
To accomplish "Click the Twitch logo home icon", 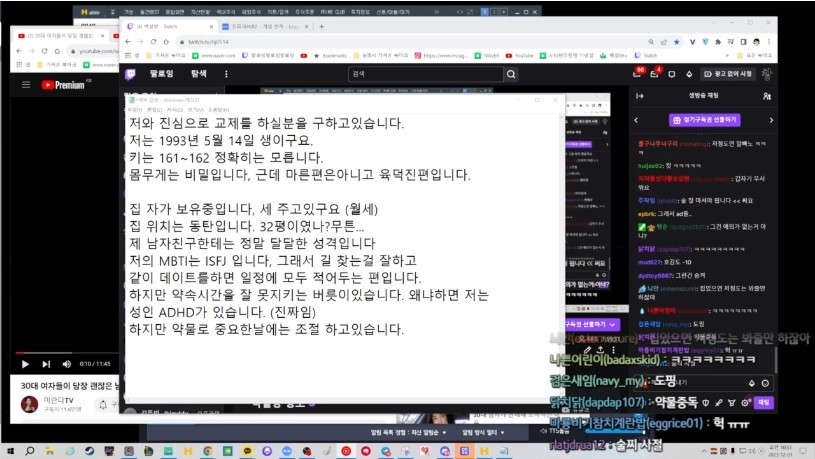I will (x=132, y=73).
